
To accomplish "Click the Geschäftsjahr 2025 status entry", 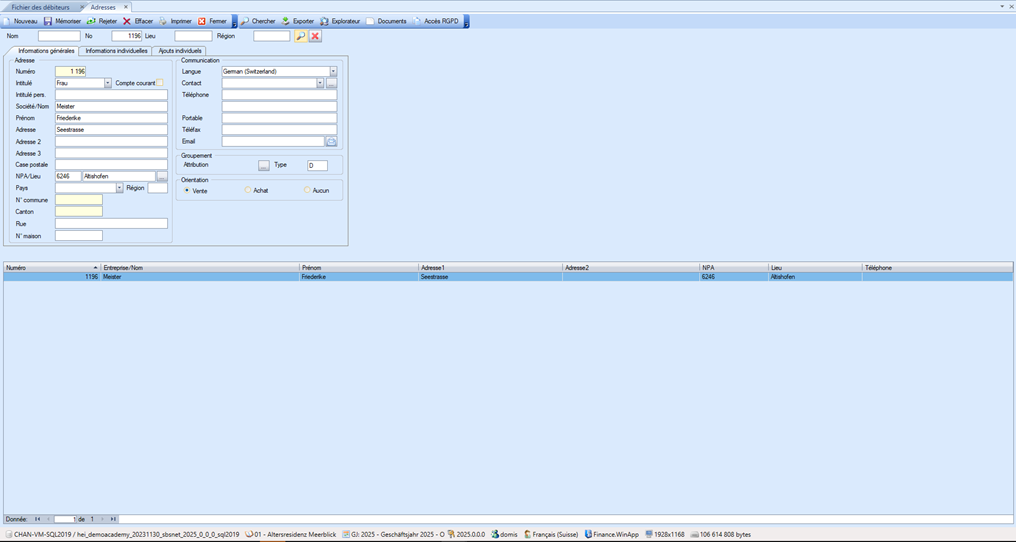I will pyautogui.click(x=393, y=534).
